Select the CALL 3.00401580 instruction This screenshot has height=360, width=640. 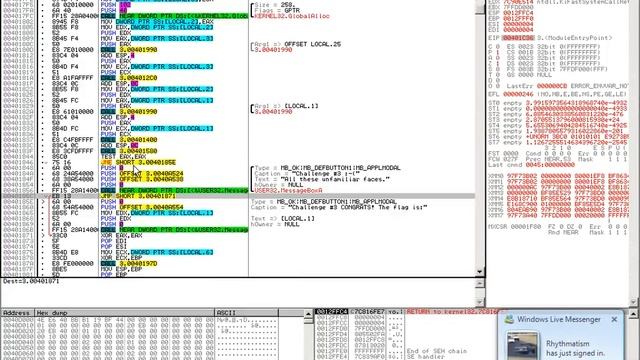[x=129, y=151]
